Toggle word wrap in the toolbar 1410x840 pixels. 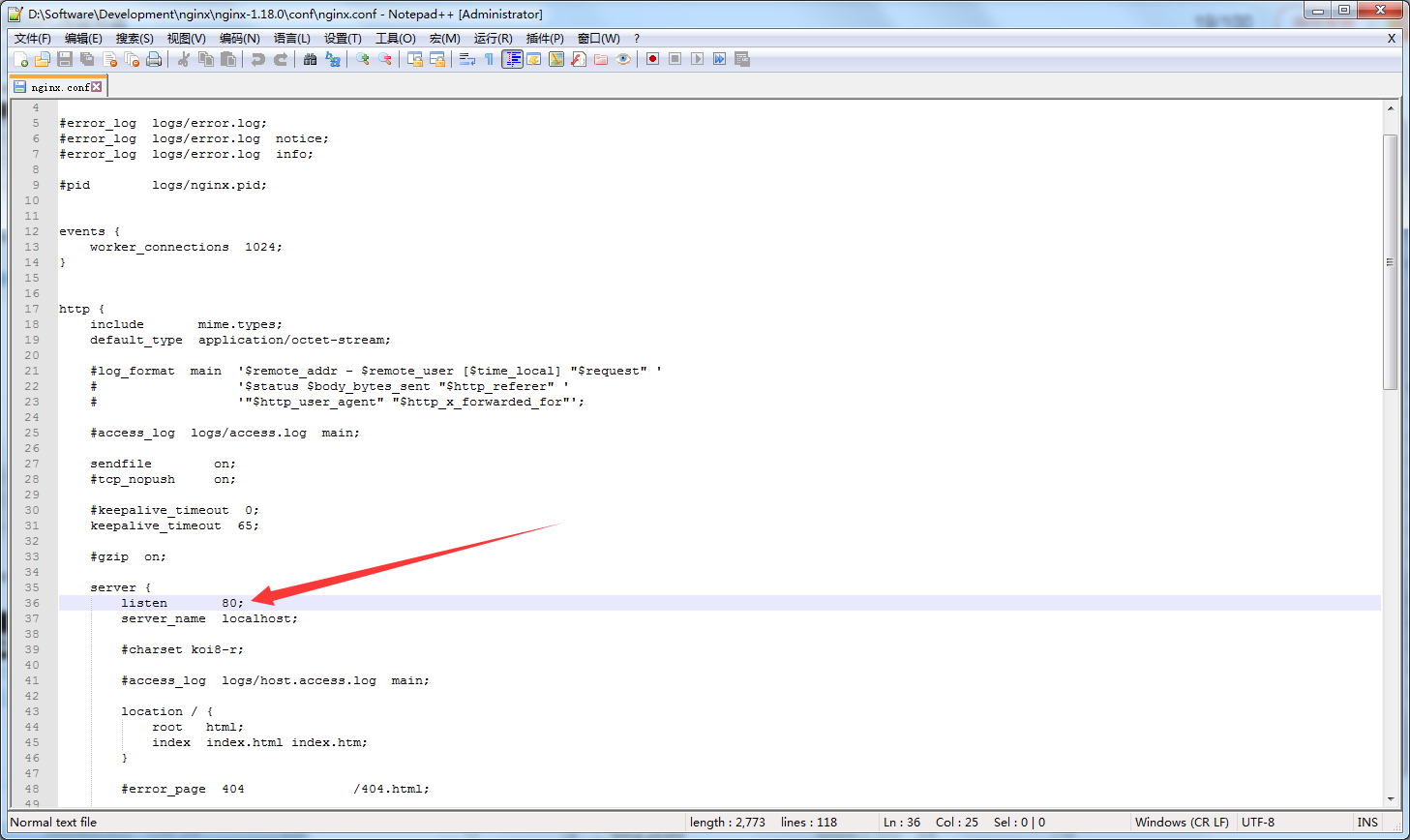pos(466,59)
